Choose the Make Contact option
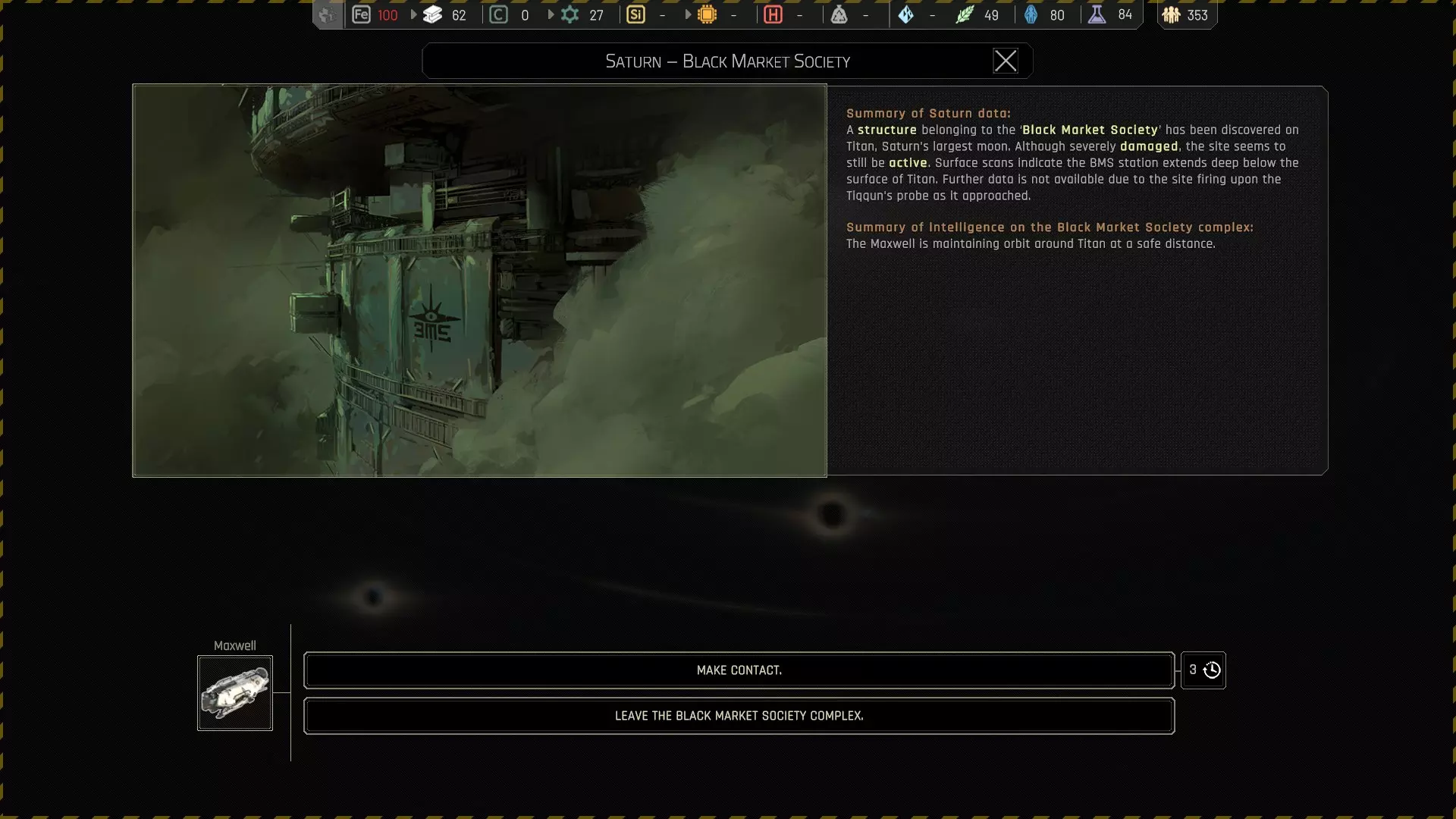The width and height of the screenshot is (1456, 819). tap(739, 670)
